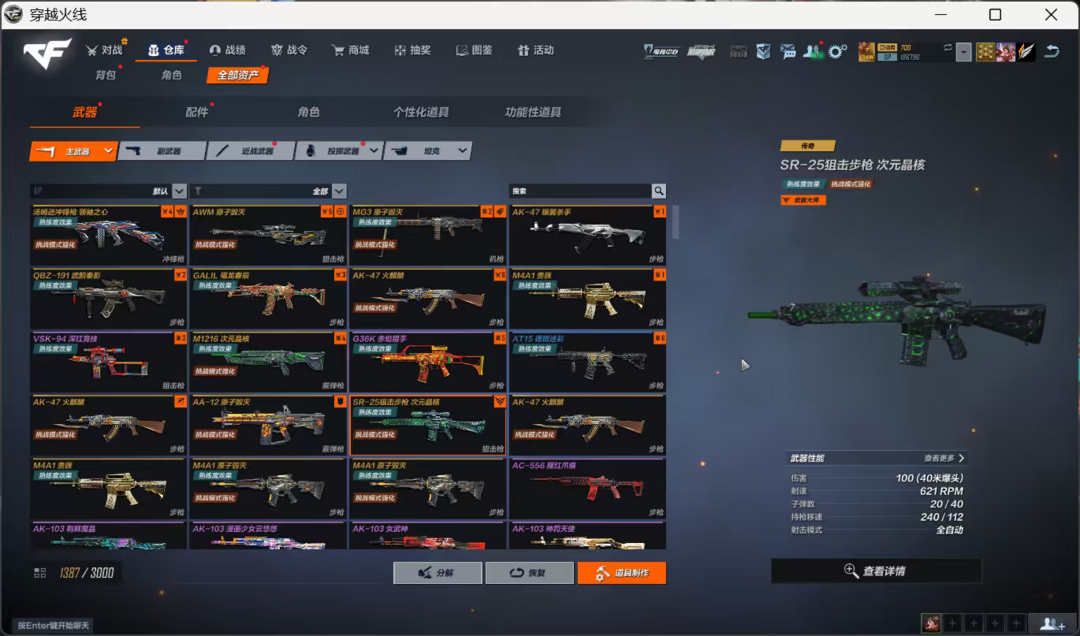
Task: Switch to the 个性化道具 tab
Action: pyautogui.click(x=421, y=112)
